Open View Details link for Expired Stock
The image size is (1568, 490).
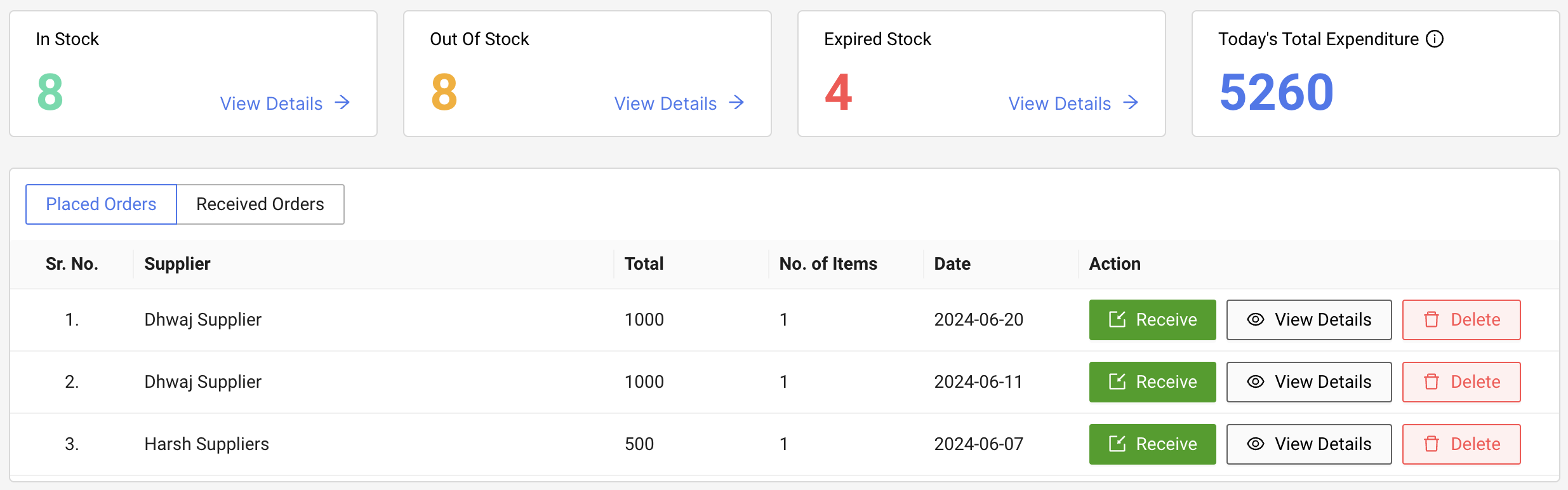(1060, 103)
